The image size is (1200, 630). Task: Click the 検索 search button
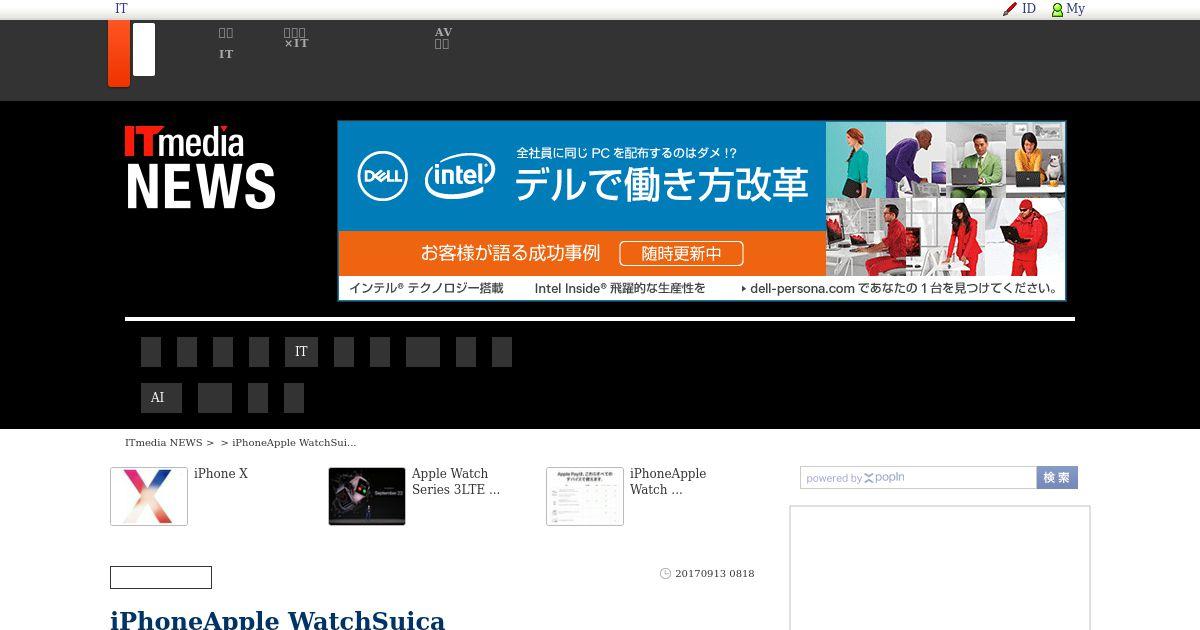1057,478
